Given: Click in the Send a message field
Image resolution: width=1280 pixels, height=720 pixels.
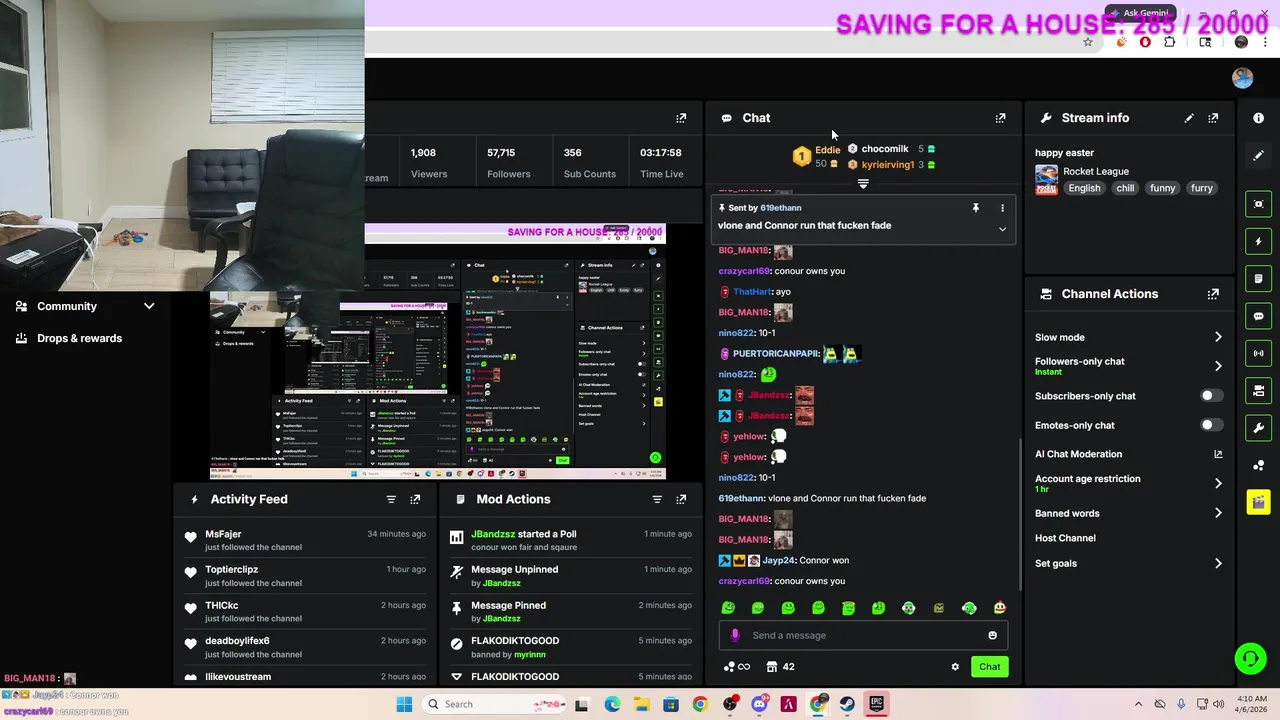Looking at the screenshot, I should 861,635.
